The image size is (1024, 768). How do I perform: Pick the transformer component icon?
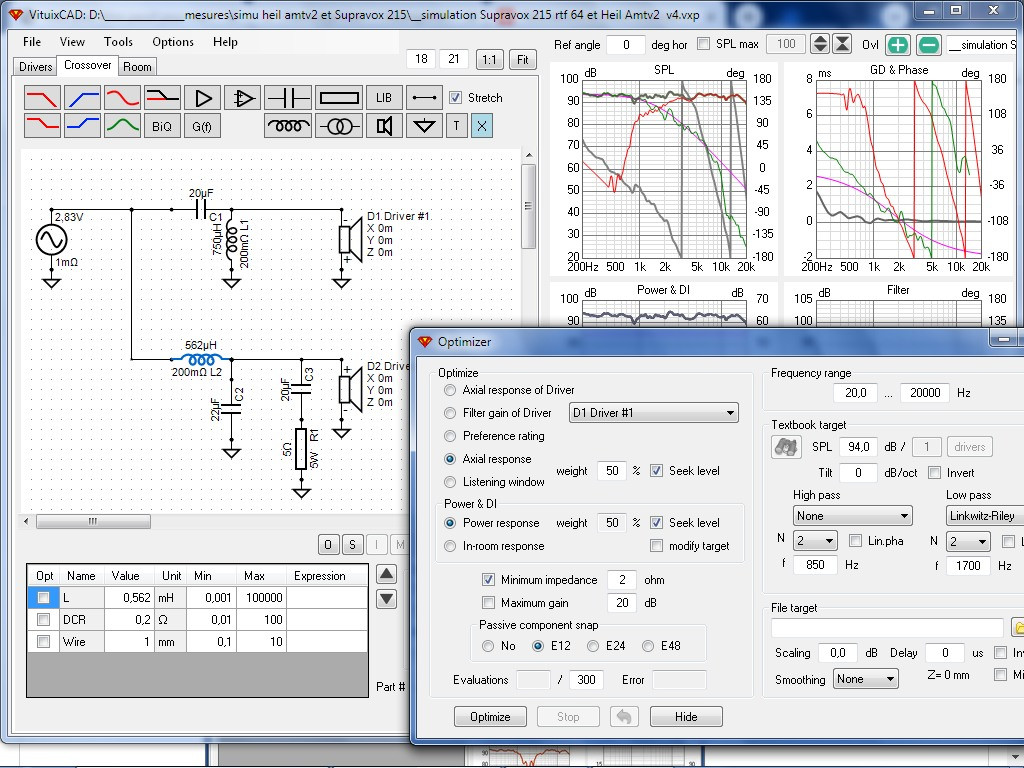click(338, 126)
